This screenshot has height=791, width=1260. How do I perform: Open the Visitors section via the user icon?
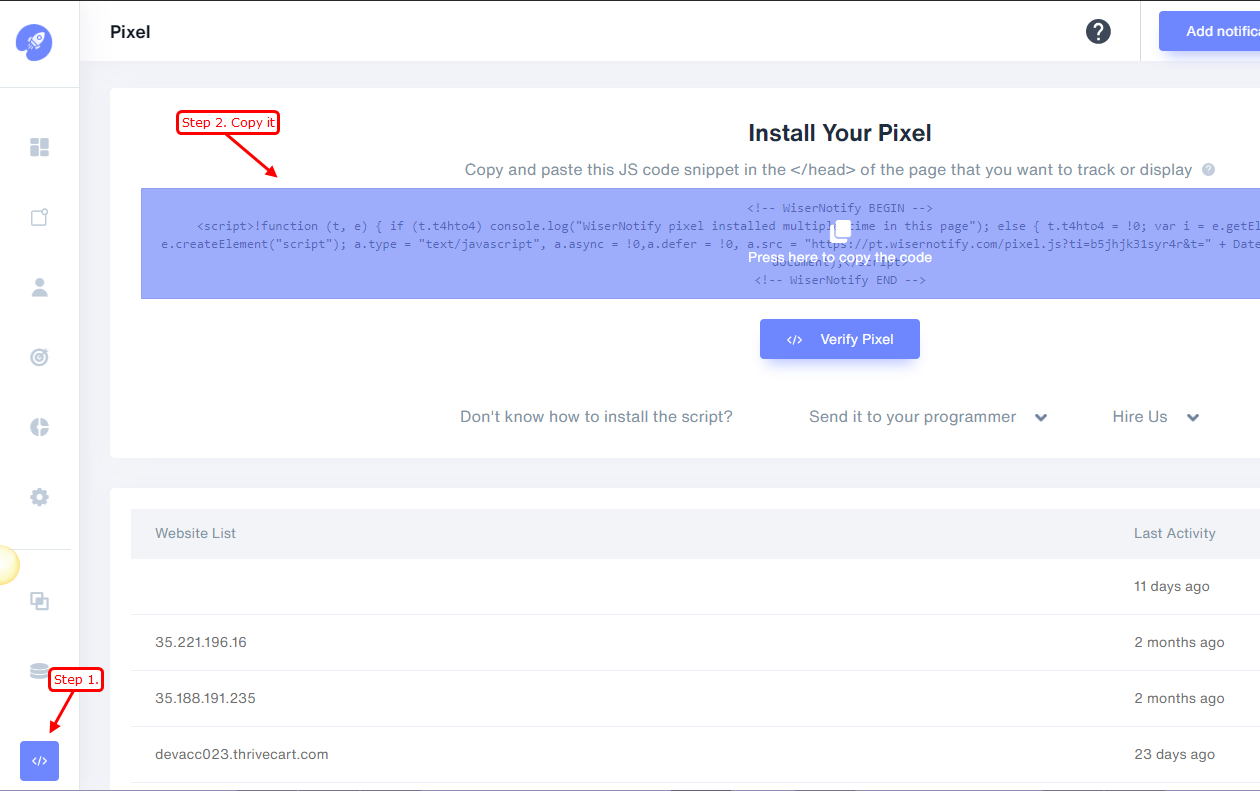tap(40, 287)
